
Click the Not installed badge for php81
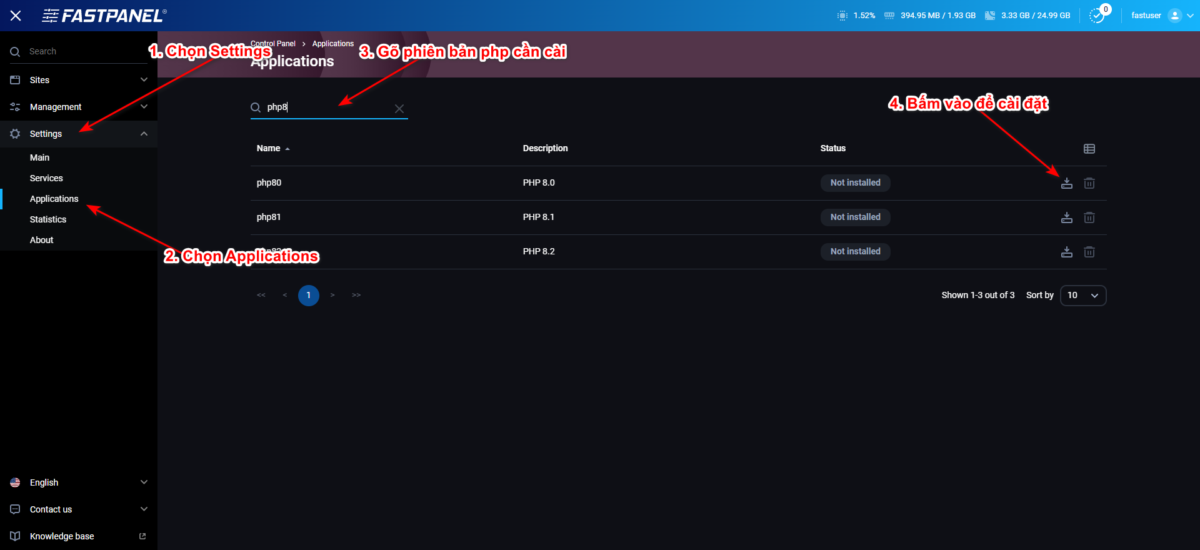855,217
